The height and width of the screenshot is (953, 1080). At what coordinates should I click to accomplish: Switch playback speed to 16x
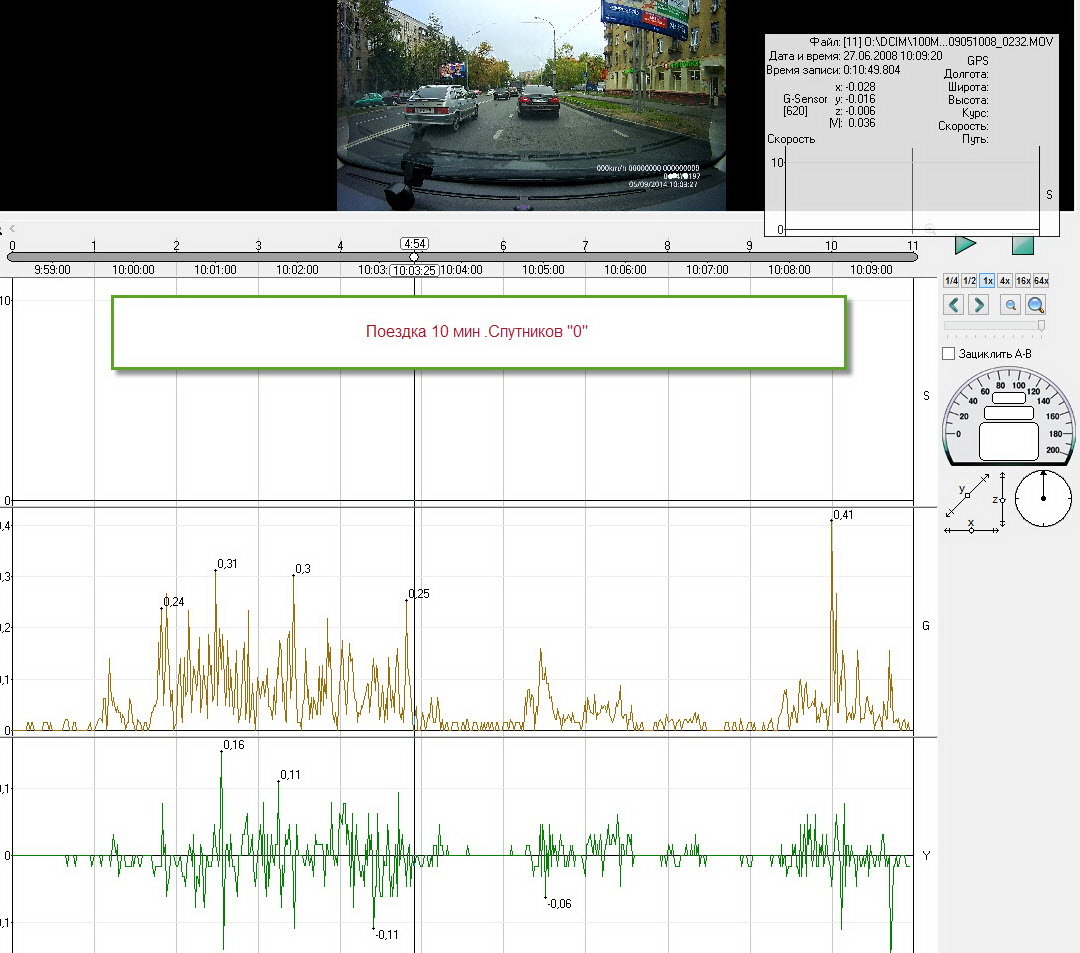tap(1023, 281)
